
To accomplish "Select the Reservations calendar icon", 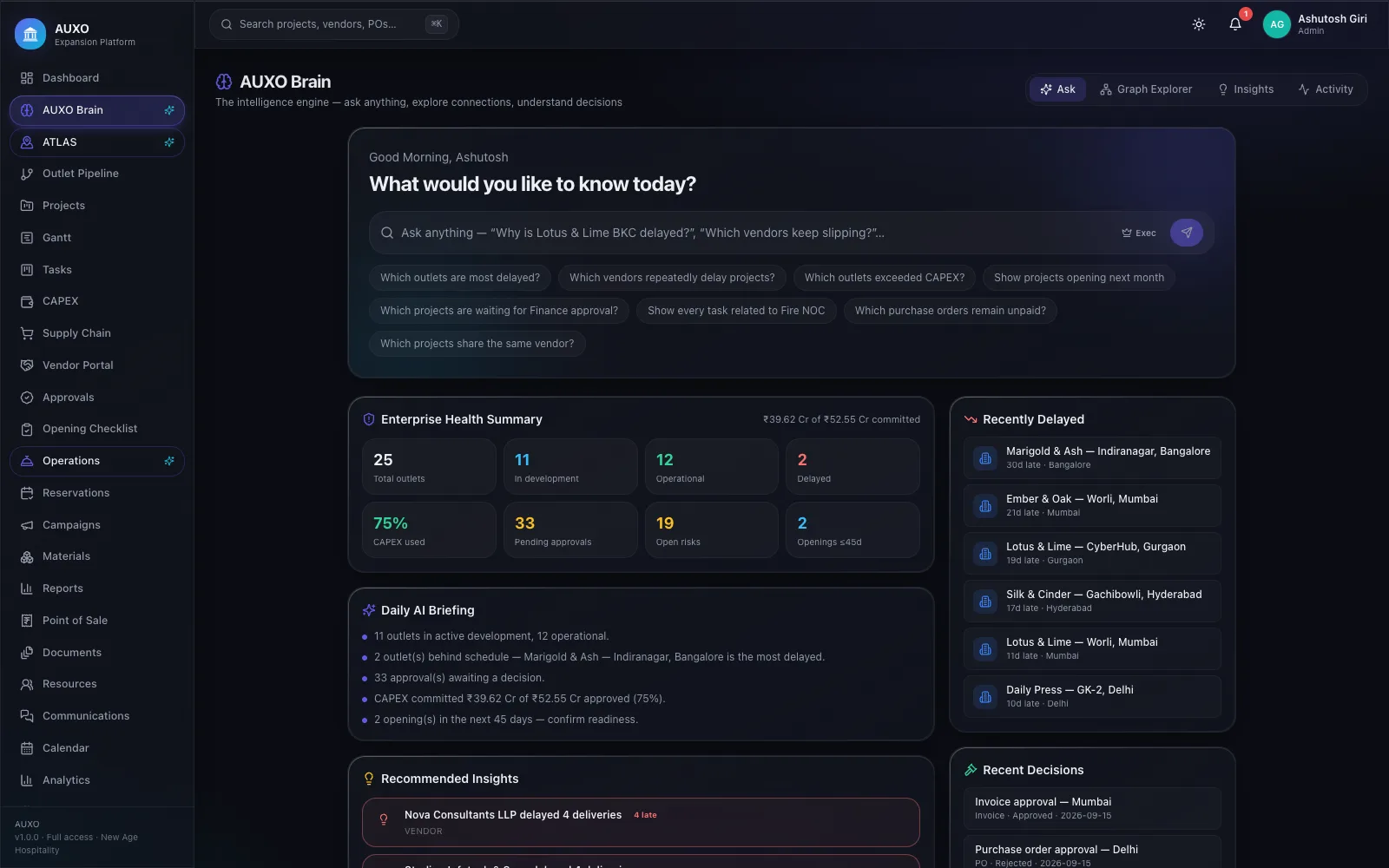I will click(27, 493).
